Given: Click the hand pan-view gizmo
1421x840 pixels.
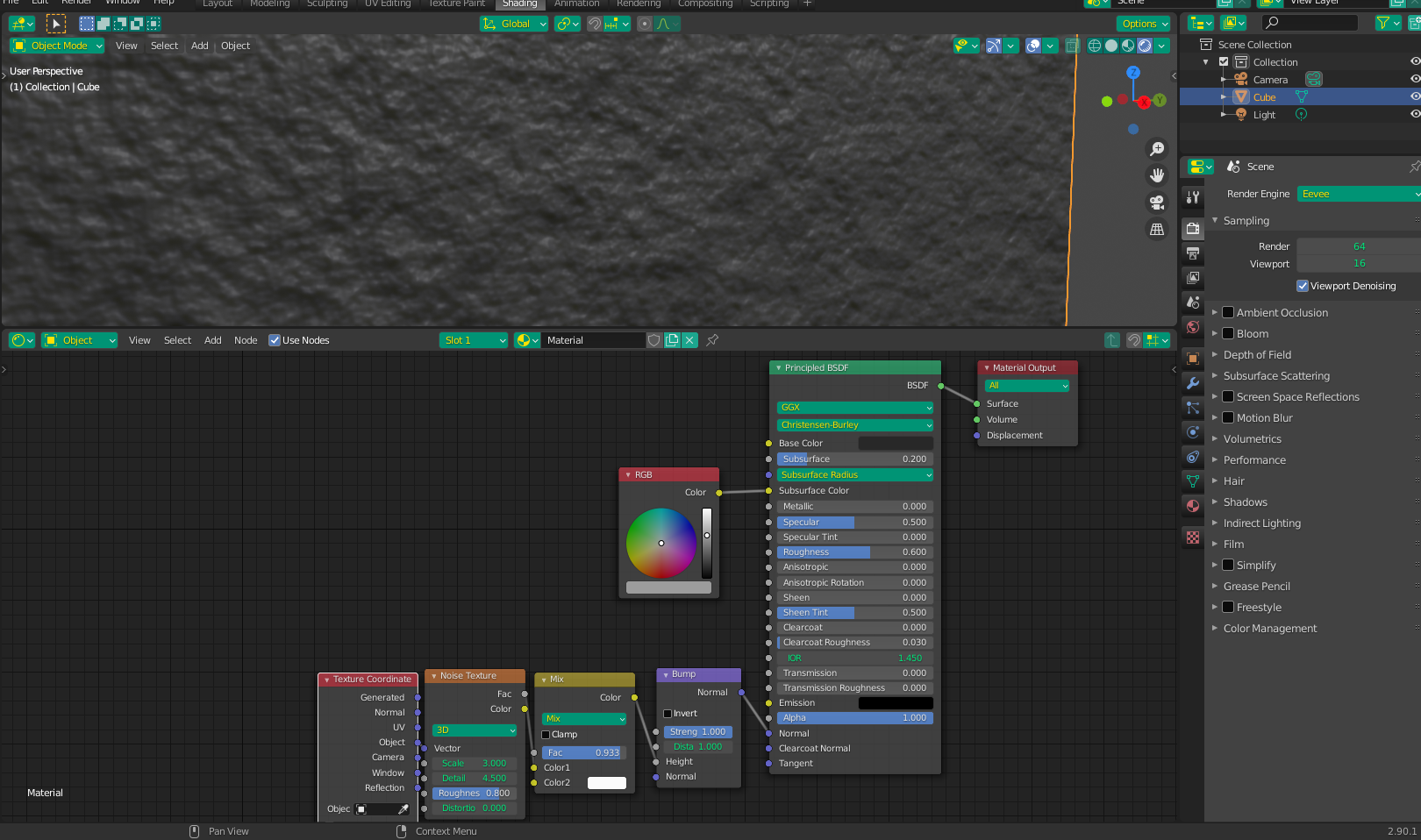Looking at the screenshot, I should click(1157, 175).
